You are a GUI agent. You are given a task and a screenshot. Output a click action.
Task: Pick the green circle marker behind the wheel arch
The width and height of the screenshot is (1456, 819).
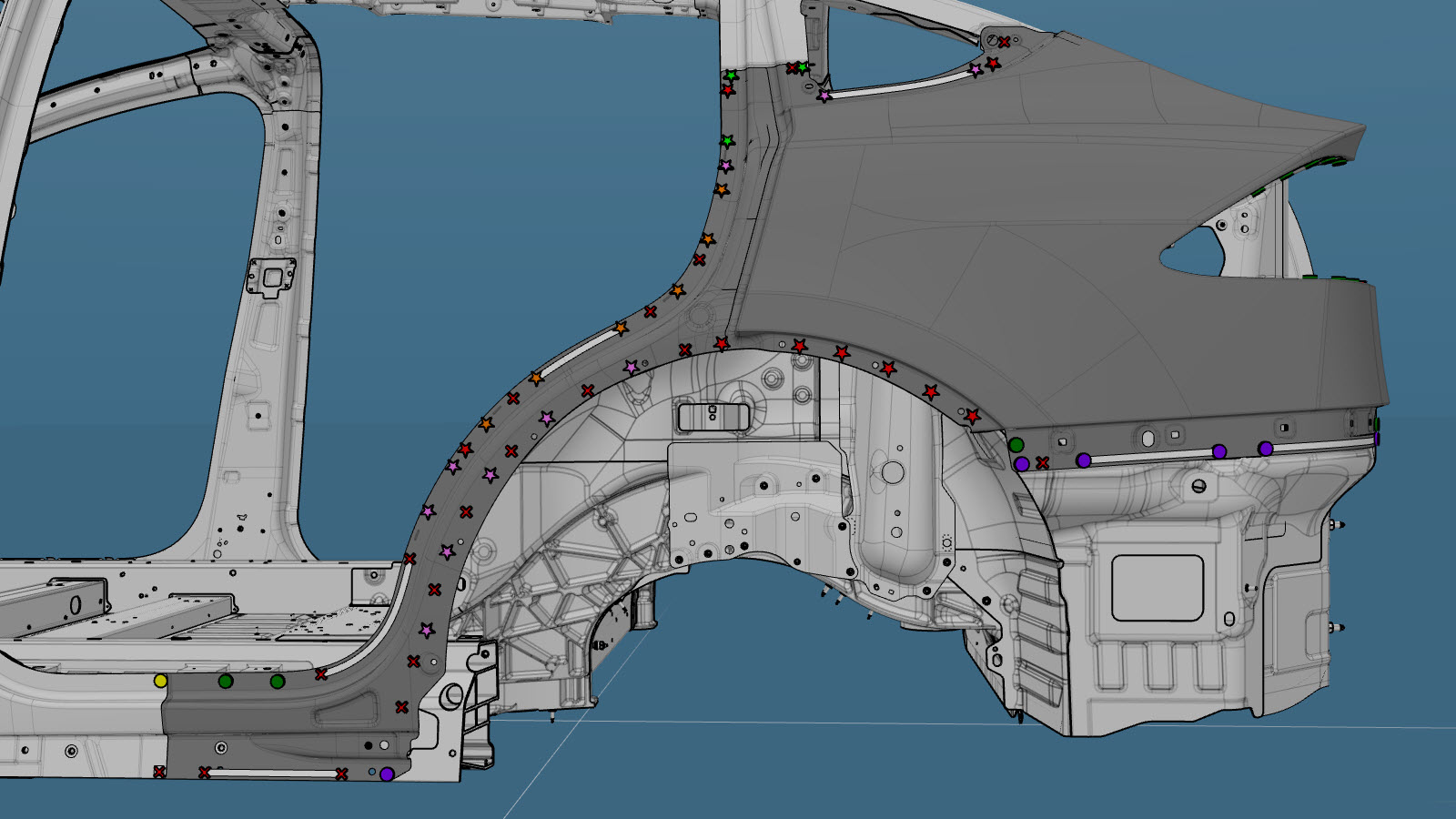(1016, 445)
